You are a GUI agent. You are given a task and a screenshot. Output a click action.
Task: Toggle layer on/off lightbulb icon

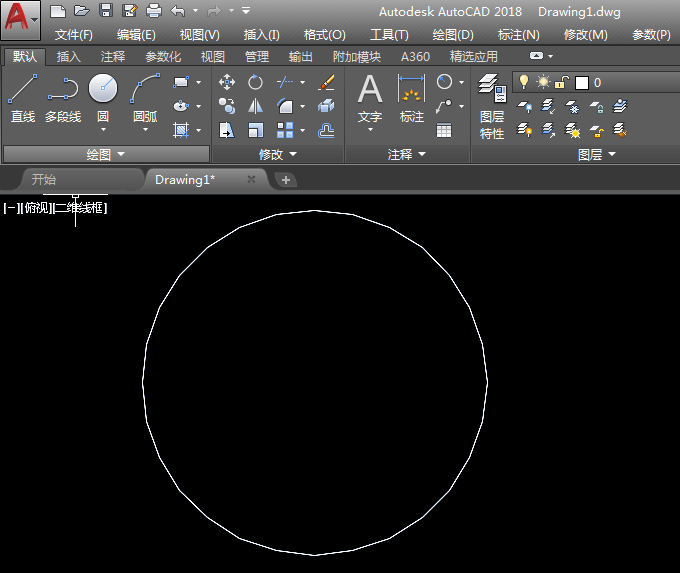point(523,82)
